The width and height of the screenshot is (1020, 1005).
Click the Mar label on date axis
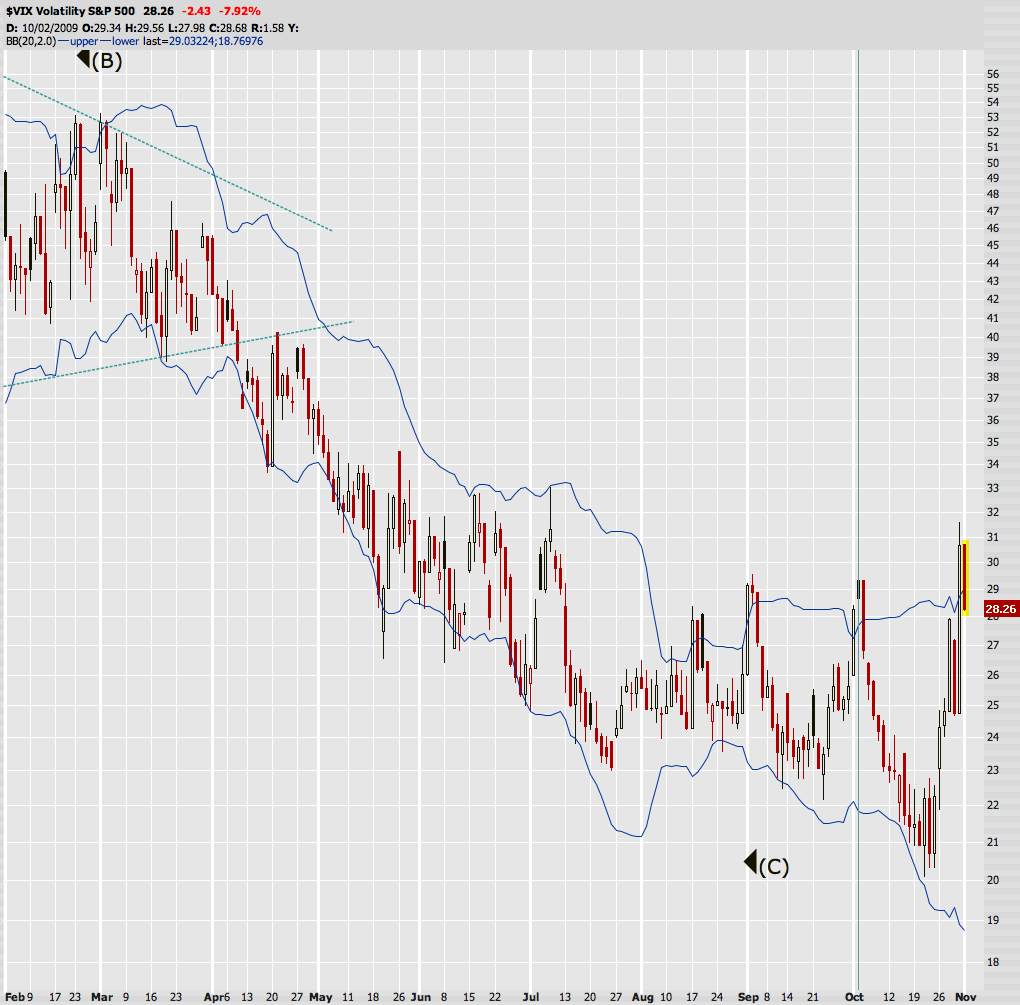click(102, 997)
